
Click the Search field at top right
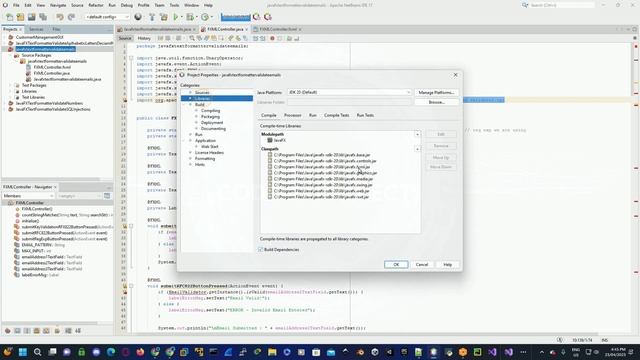pos(561,5)
